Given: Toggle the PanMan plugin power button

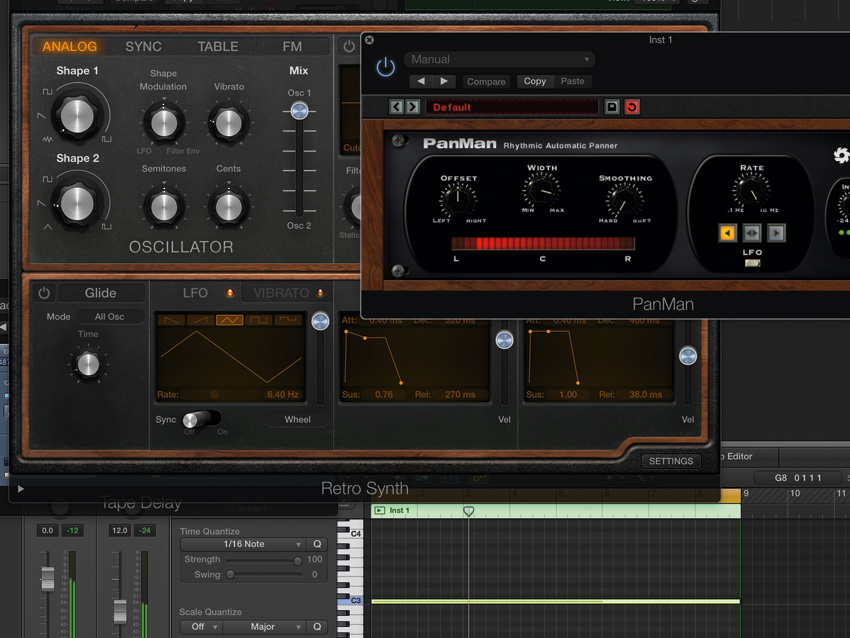Looking at the screenshot, I should (x=385, y=67).
